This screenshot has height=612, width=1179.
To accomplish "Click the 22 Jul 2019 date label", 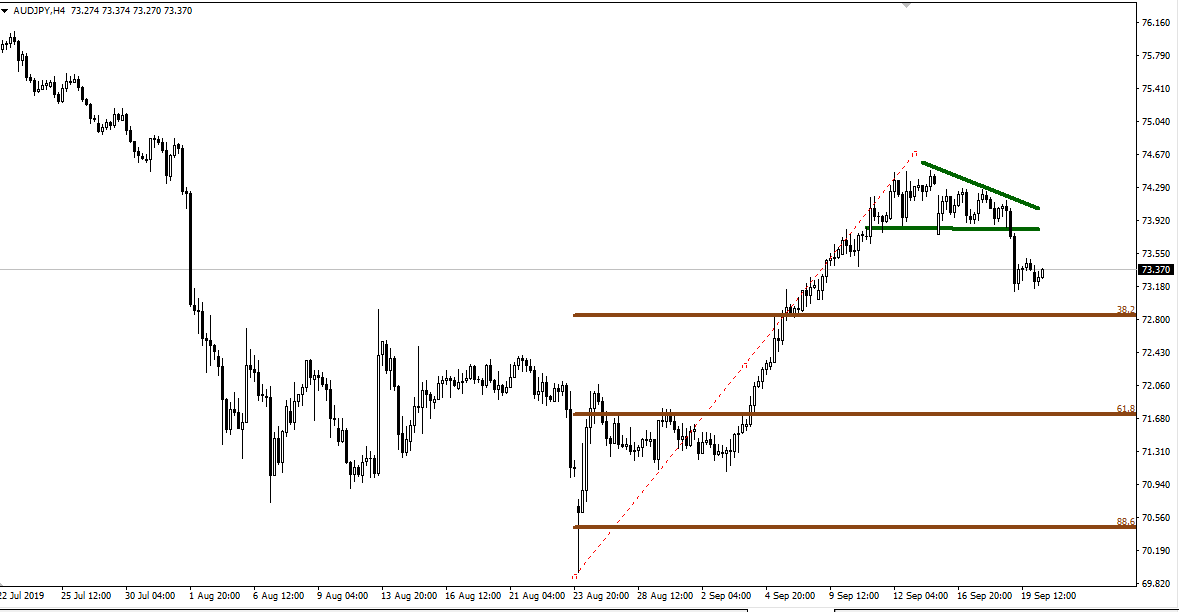I will 24,593.
